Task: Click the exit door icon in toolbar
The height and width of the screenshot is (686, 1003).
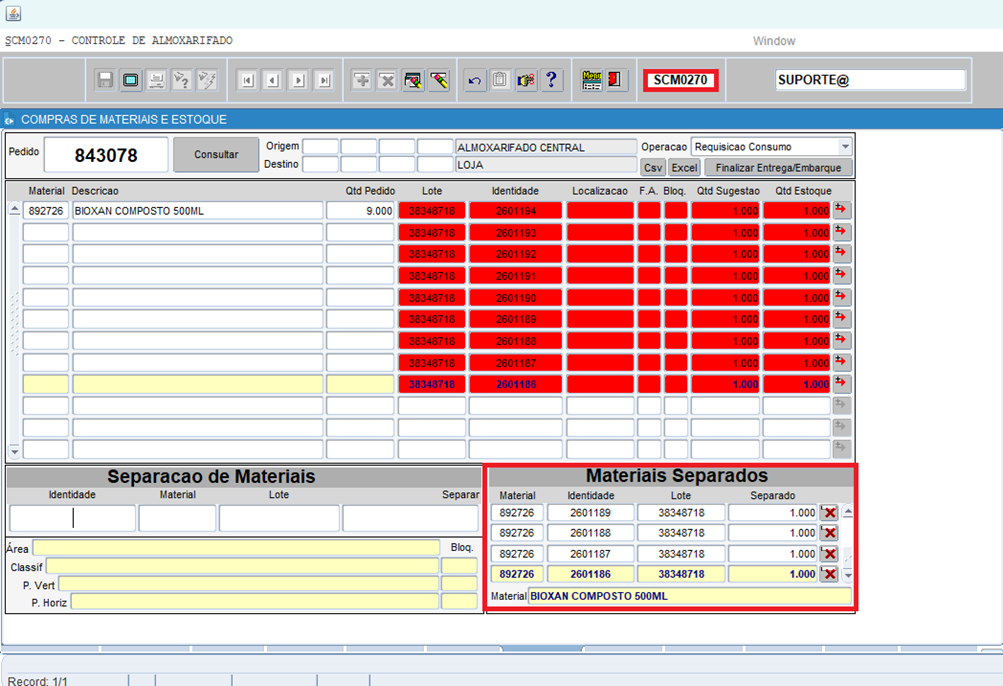Action: point(616,80)
